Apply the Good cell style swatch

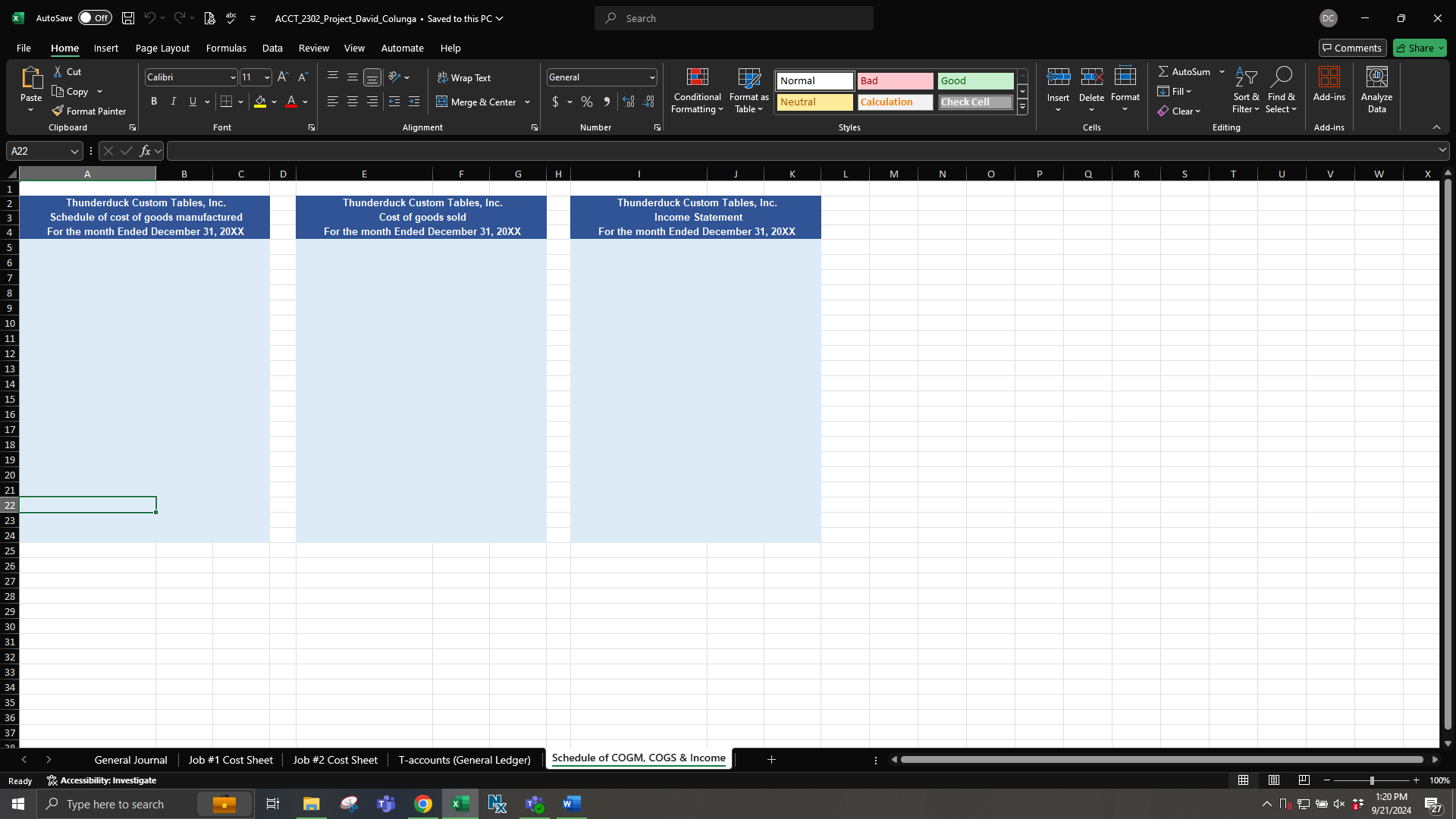974,80
